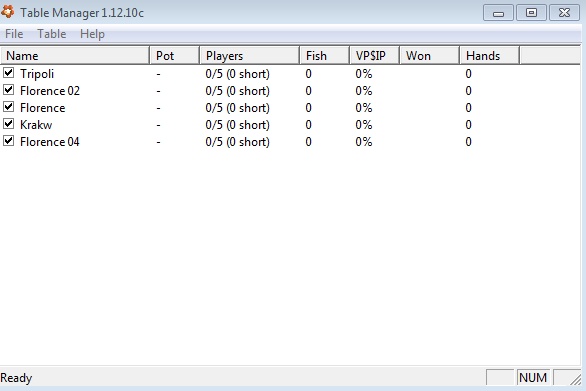The image size is (586, 391).
Task: Open the File menu
Action: (14, 34)
